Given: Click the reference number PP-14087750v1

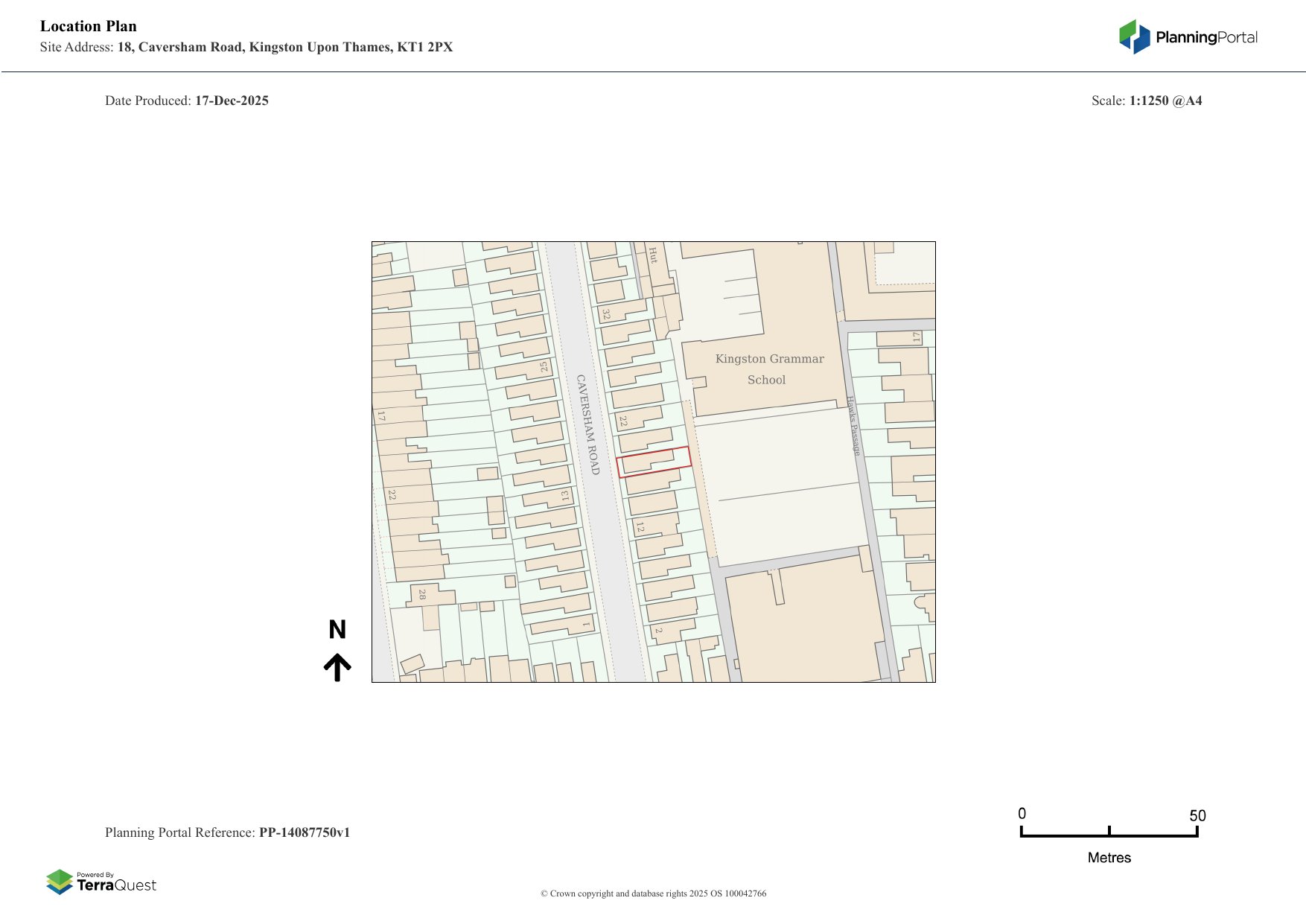Looking at the screenshot, I should pos(304,832).
